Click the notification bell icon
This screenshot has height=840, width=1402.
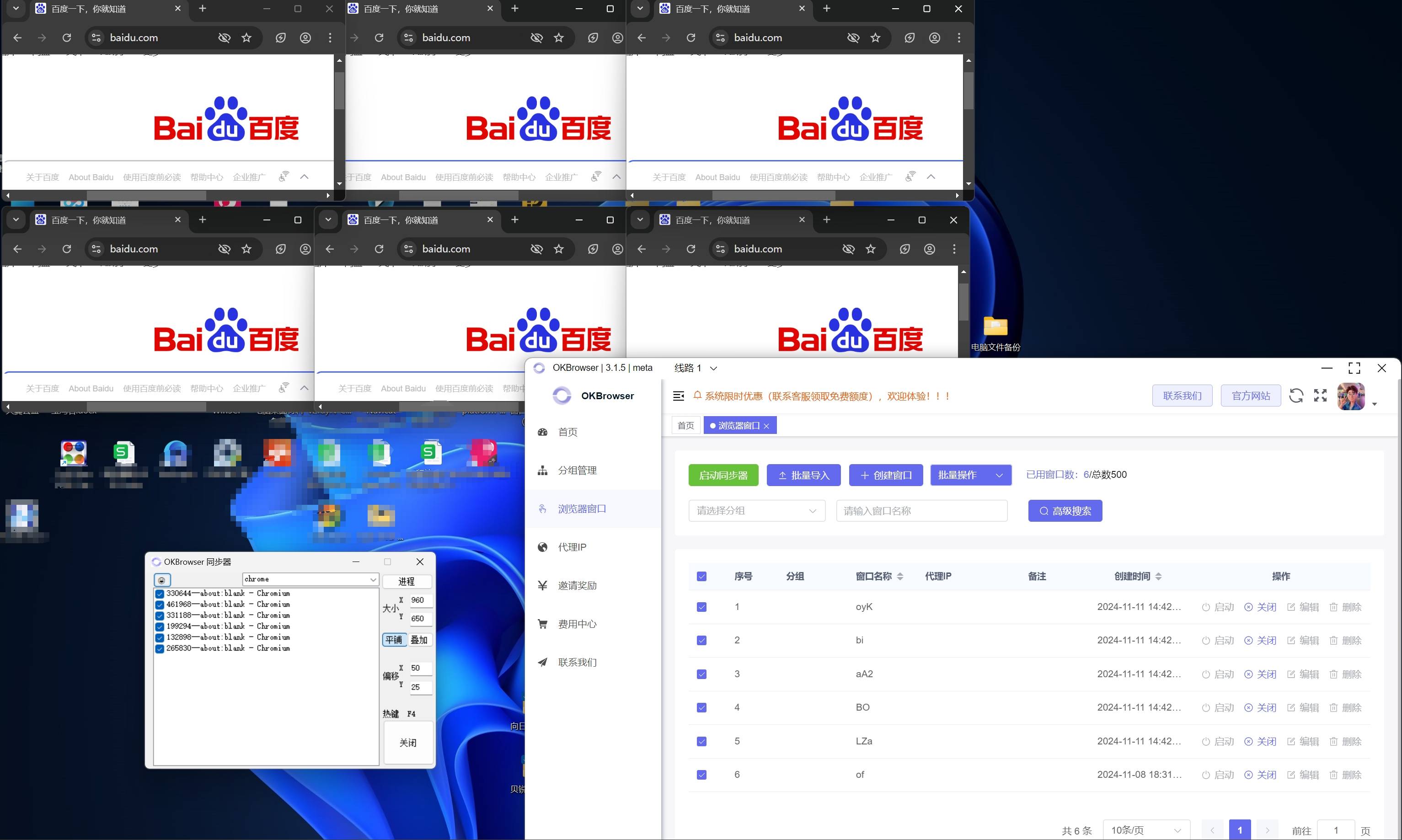(697, 395)
